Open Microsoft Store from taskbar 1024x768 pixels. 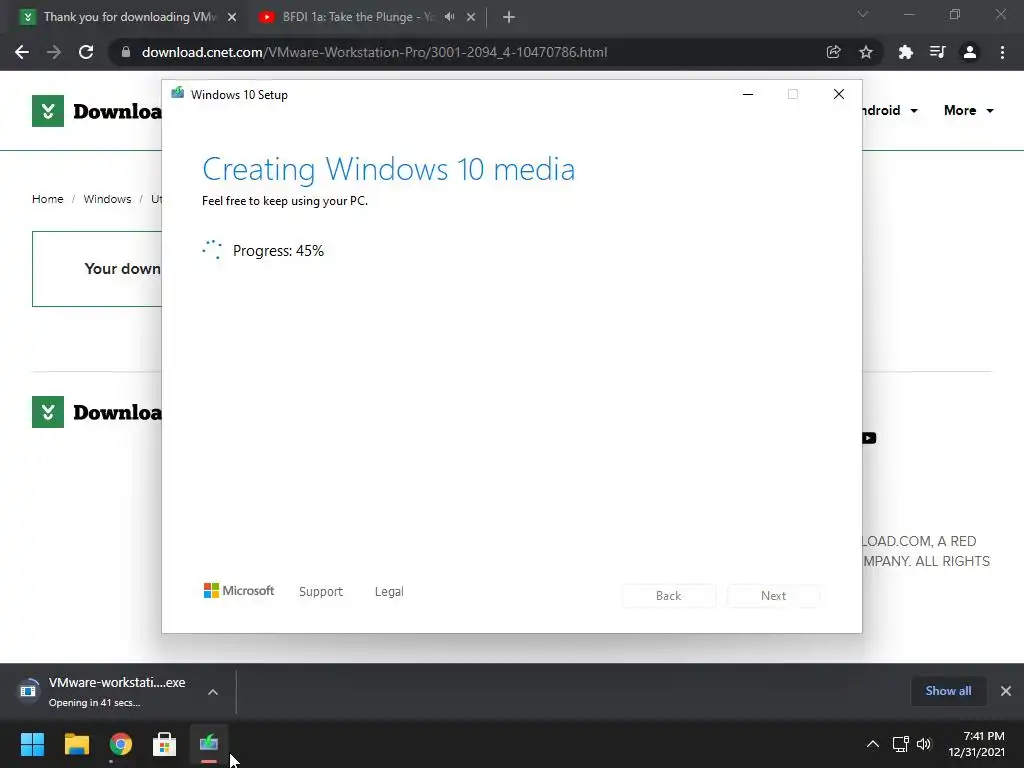pyautogui.click(x=165, y=744)
